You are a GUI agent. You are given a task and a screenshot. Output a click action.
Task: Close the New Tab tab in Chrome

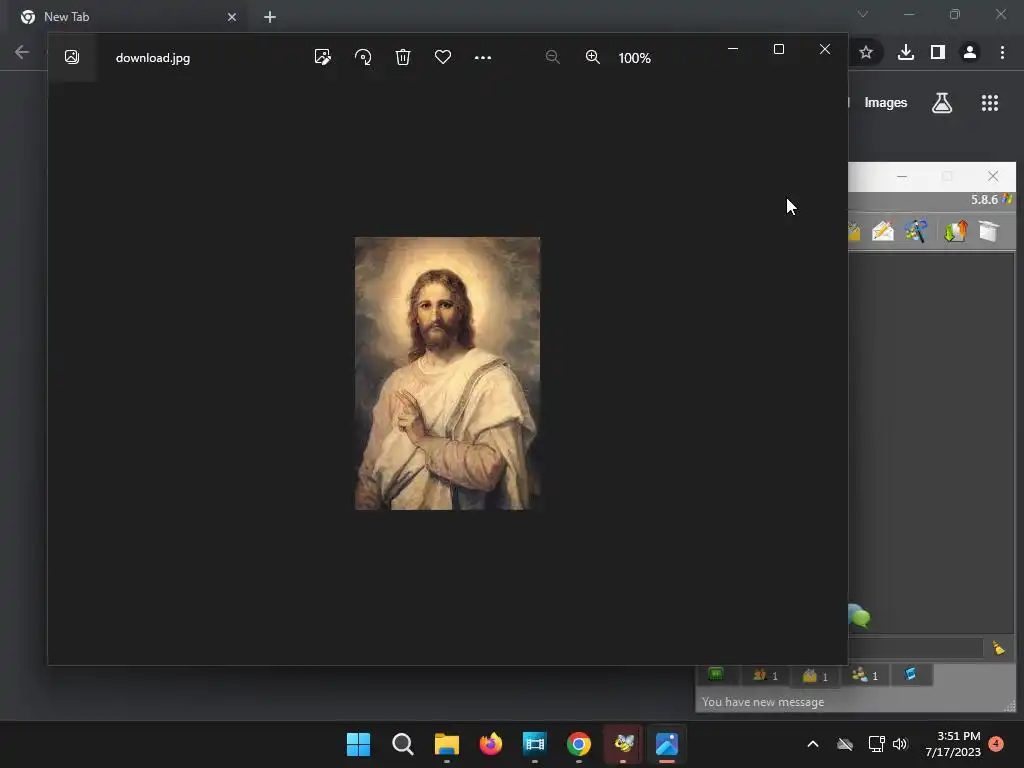(x=232, y=17)
